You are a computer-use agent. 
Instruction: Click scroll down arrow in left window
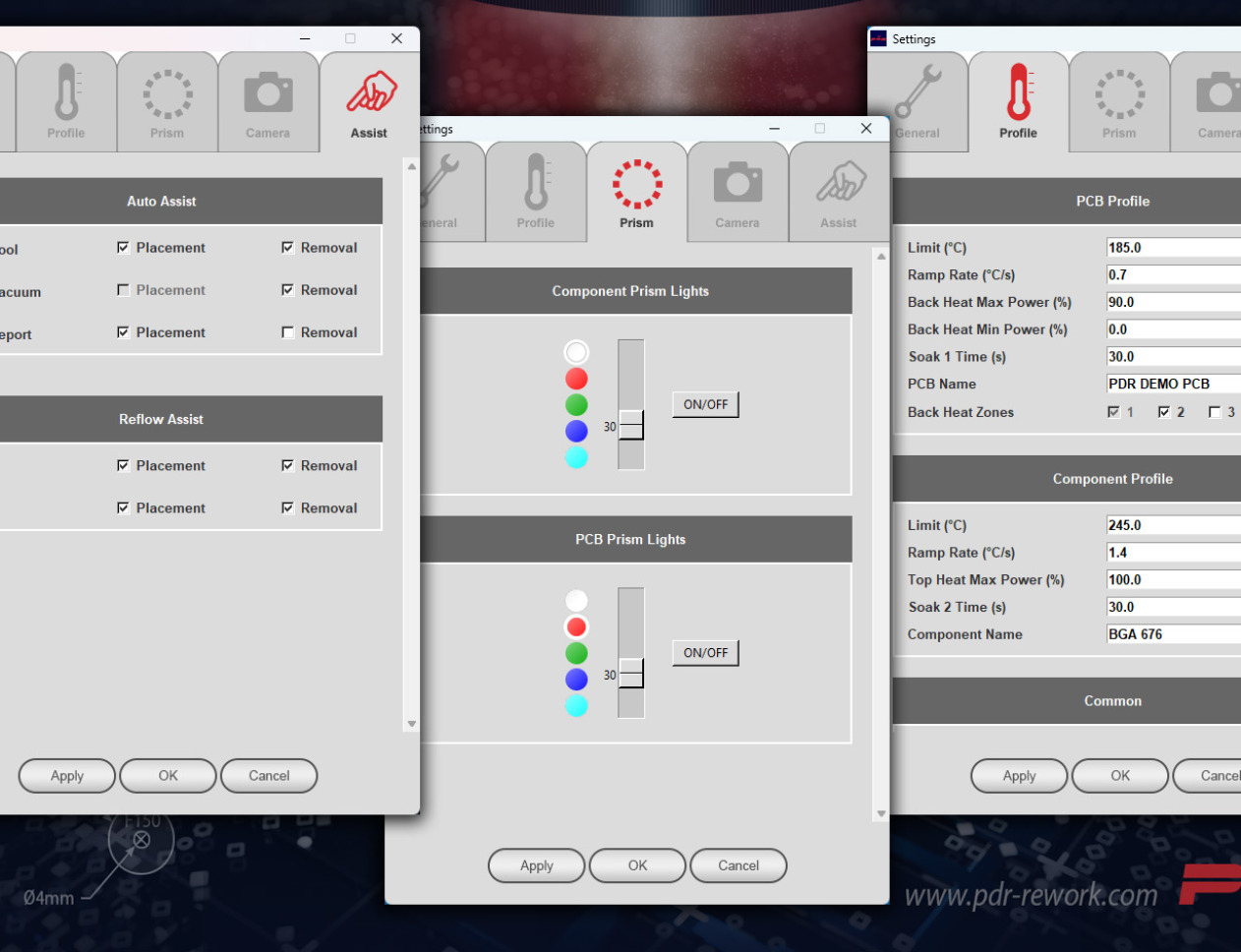412,724
